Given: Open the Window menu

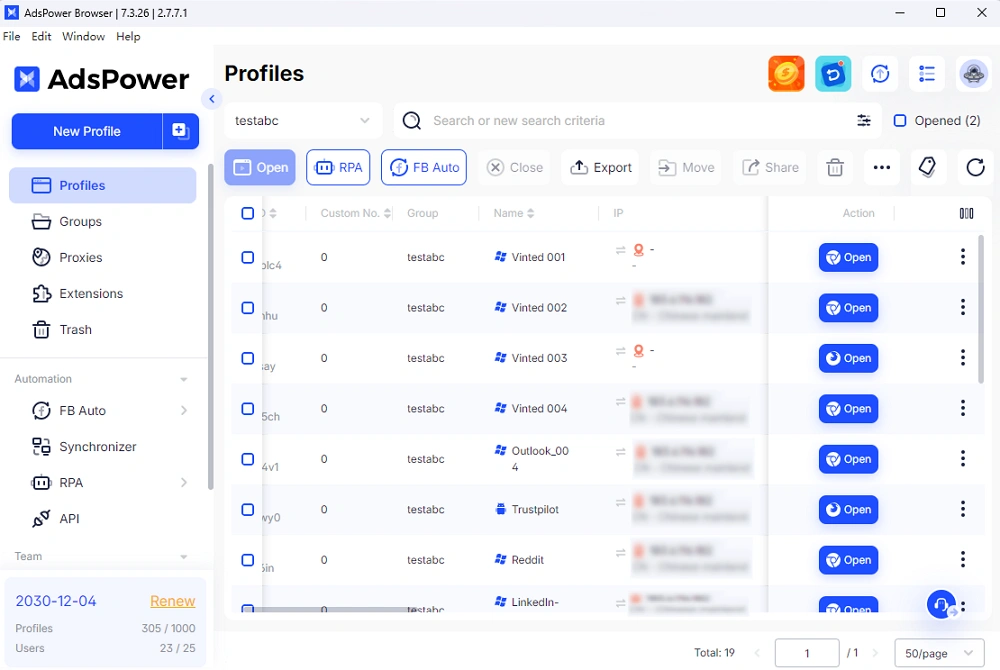Looking at the screenshot, I should pos(84,36).
